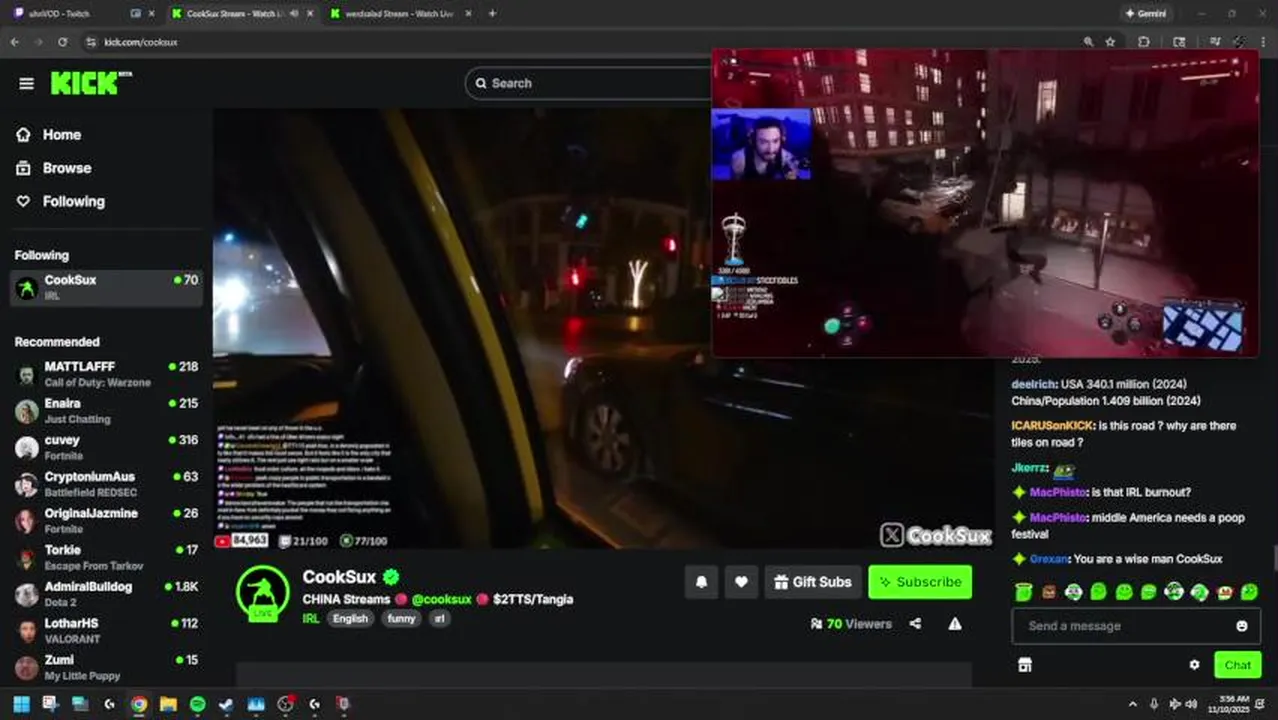Open recommended channel MATTLAFFF
Screen dimensions: 1278x720
click(106, 374)
